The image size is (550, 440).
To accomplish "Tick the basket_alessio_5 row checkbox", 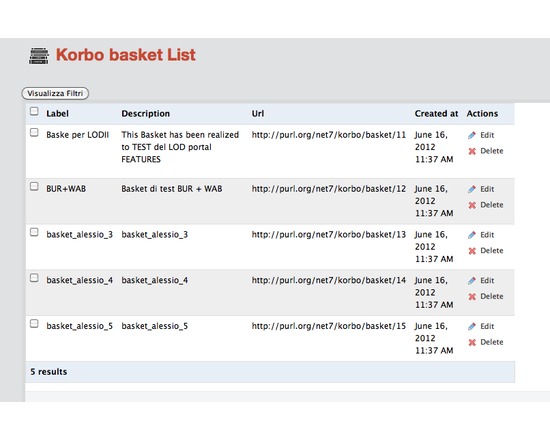I will click(34, 324).
